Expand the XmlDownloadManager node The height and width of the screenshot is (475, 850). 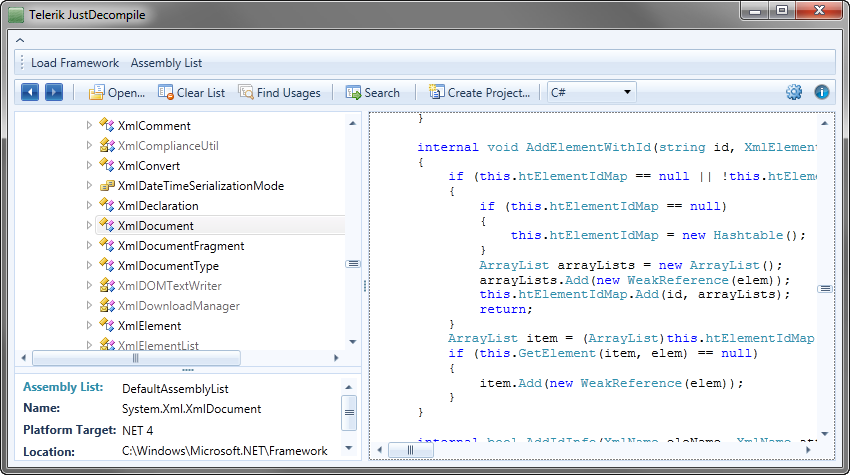click(89, 306)
